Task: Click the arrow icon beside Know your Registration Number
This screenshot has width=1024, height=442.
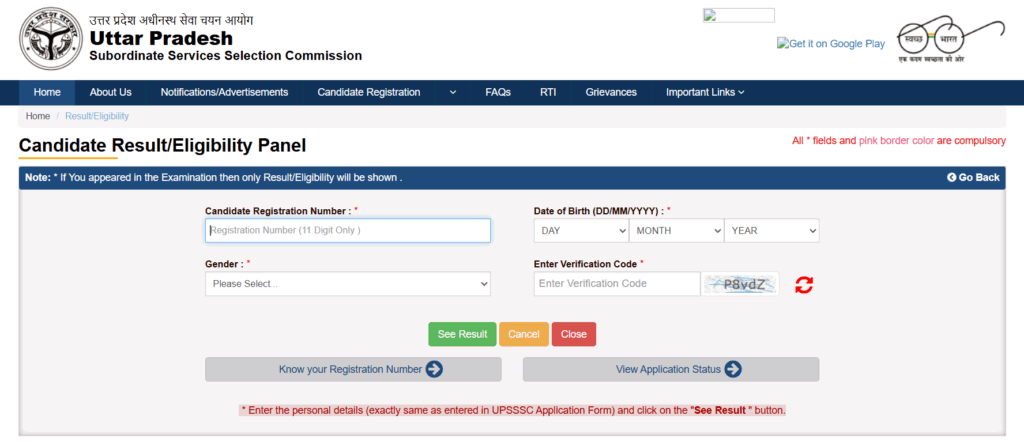Action: (x=434, y=369)
